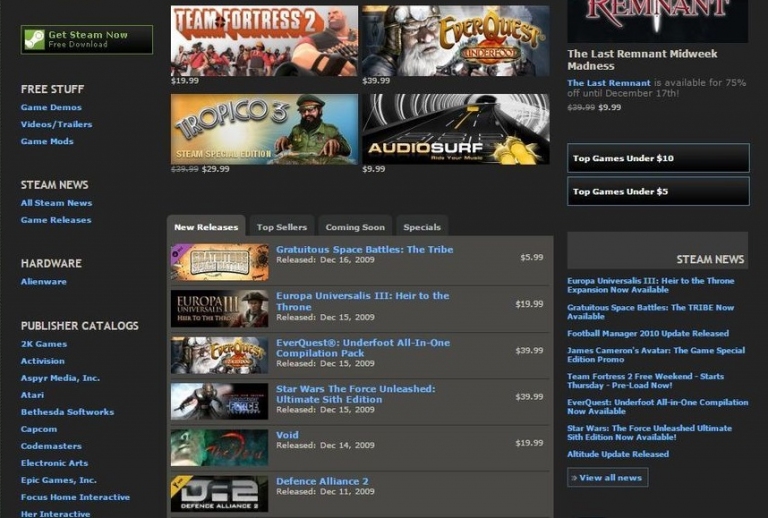The height and width of the screenshot is (518, 768).
Task: Click the Void game thumbnail
Action: (219, 447)
